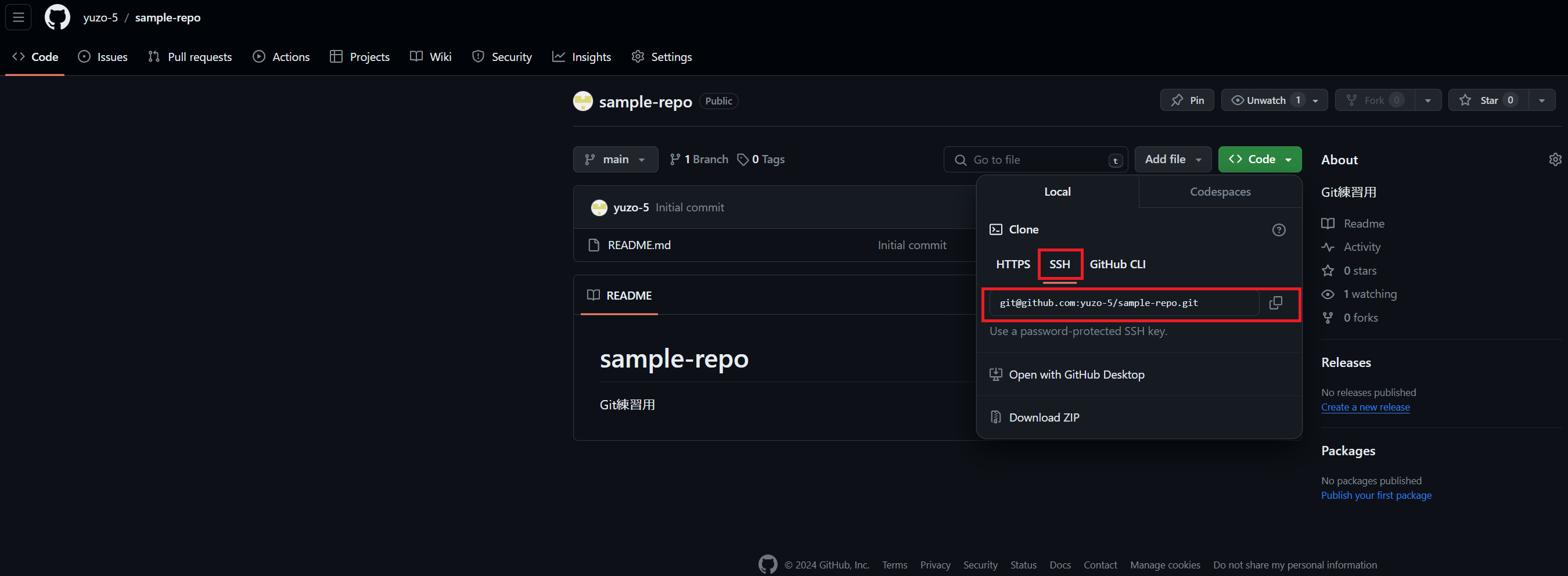The width and height of the screenshot is (1568, 576).
Task: Select the Local tab
Action: pos(1058,192)
